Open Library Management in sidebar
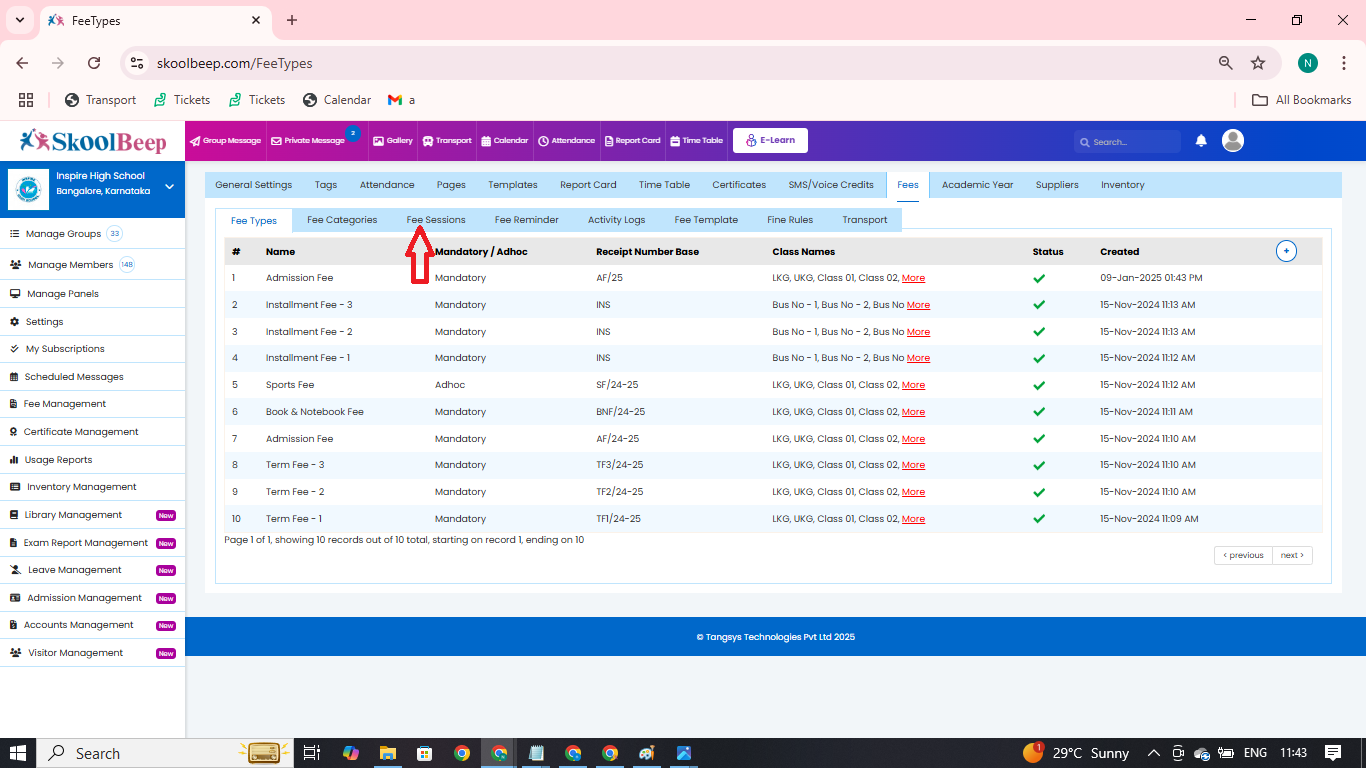The height and width of the screenshot is (784, 1366). pos(73,515)
